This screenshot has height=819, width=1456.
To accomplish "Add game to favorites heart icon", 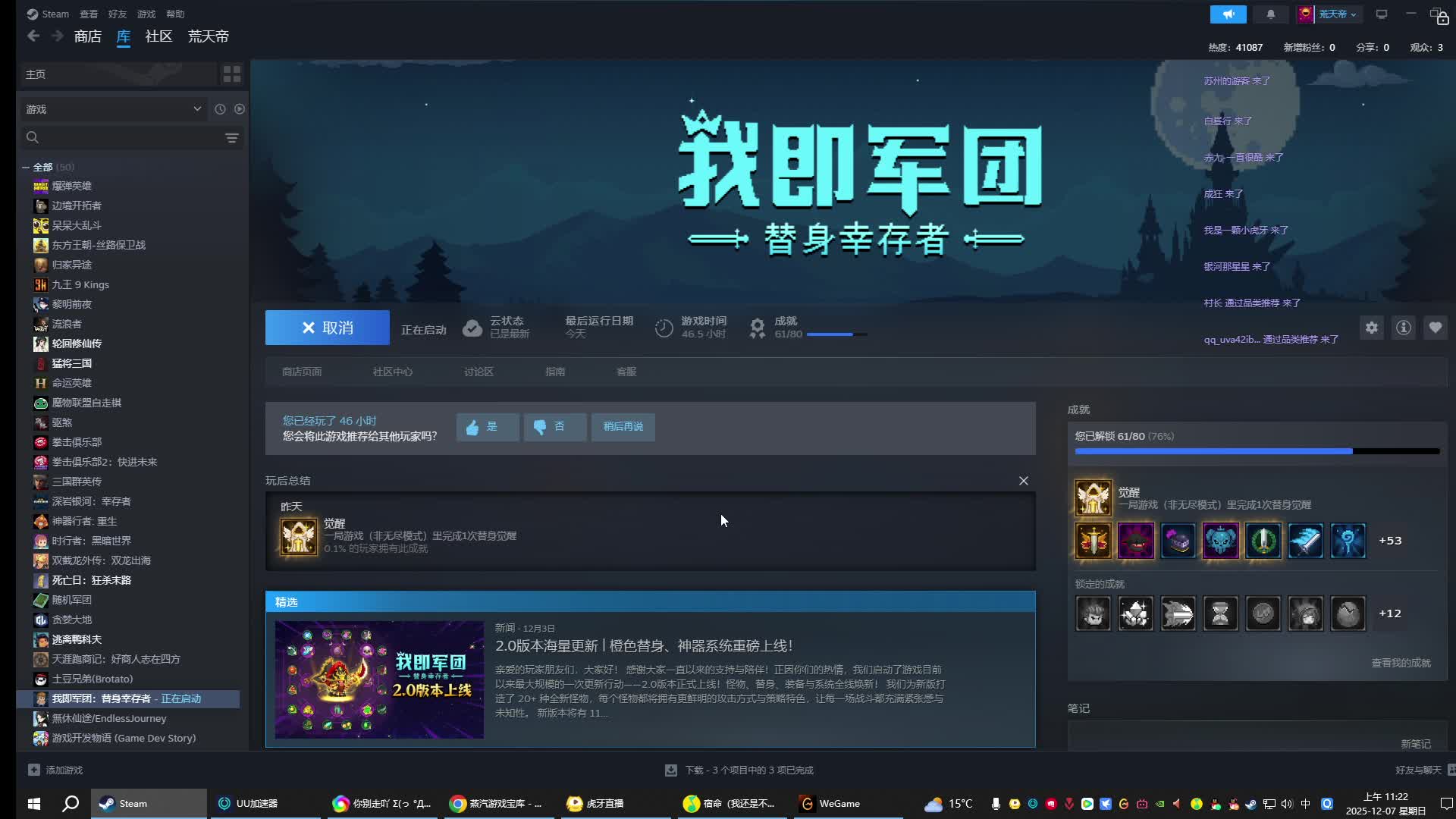I will [x=1436, y=328].
